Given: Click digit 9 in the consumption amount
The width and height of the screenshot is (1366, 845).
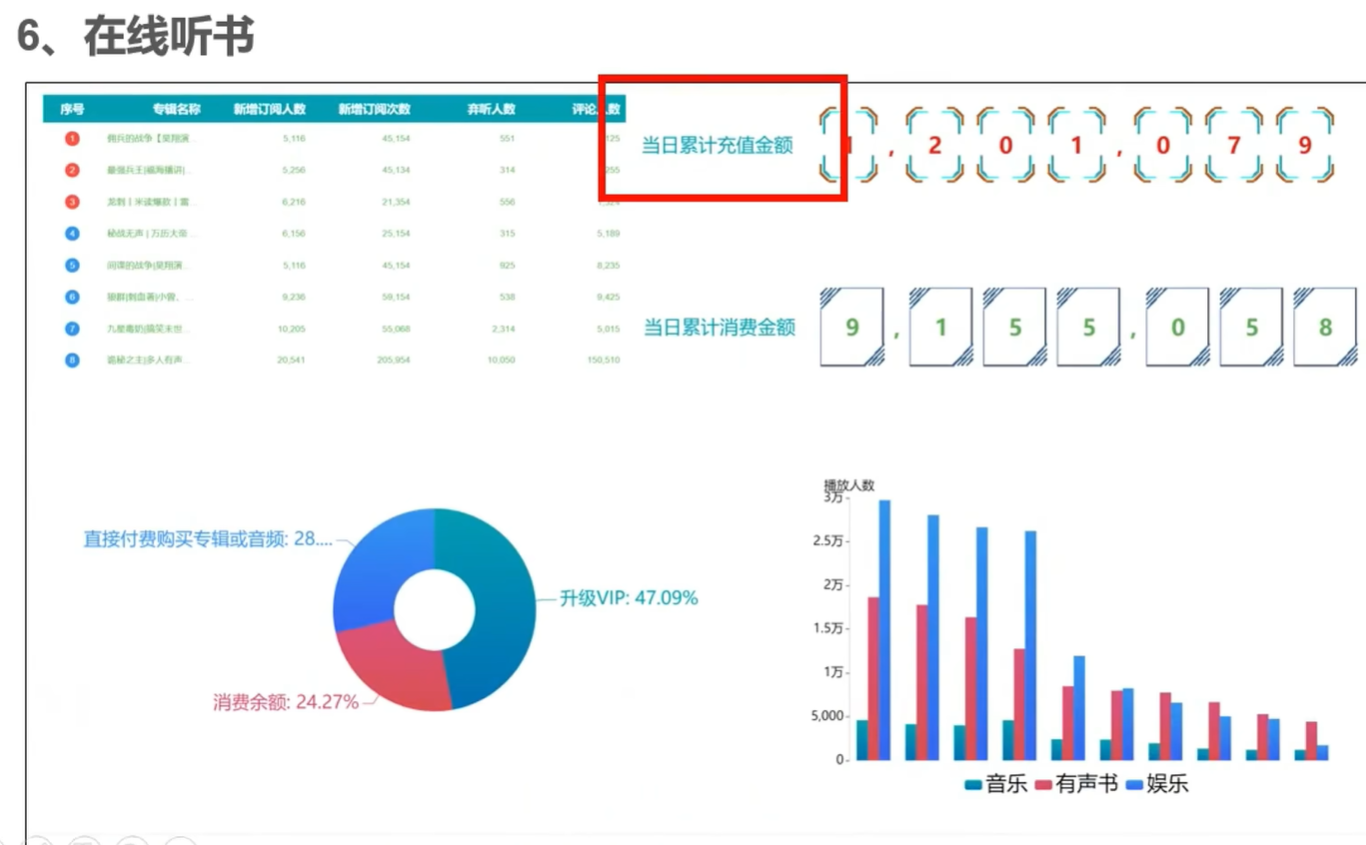Looking at the screenshot, I should 852,327.
